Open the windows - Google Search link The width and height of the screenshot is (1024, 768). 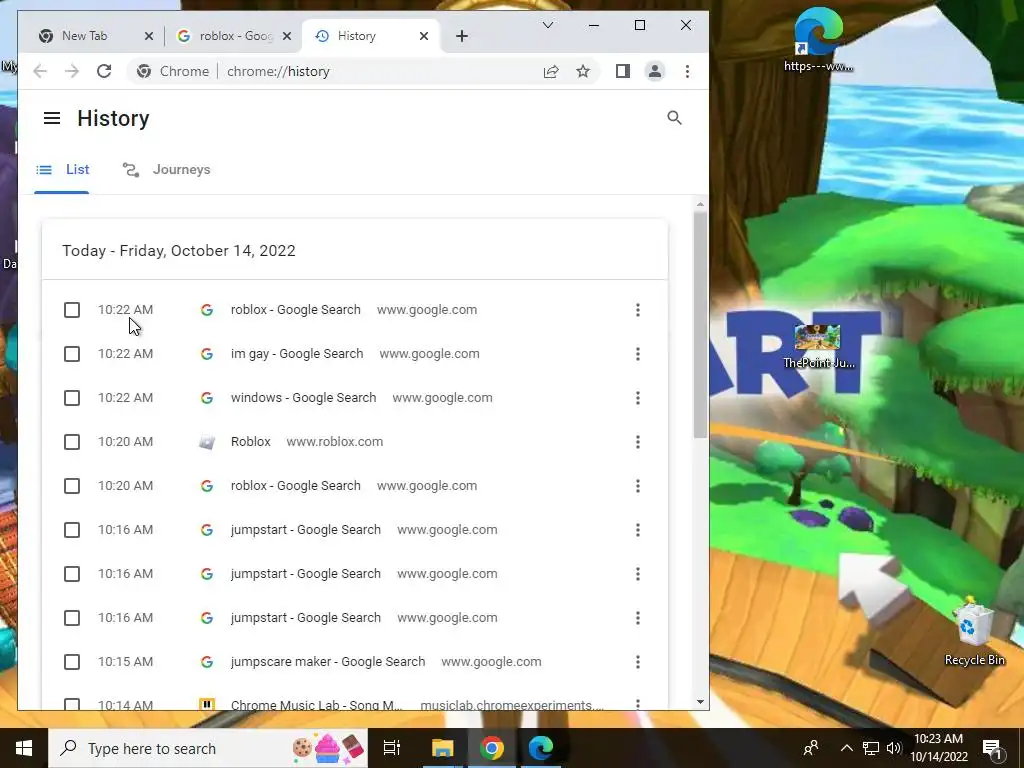303,398
